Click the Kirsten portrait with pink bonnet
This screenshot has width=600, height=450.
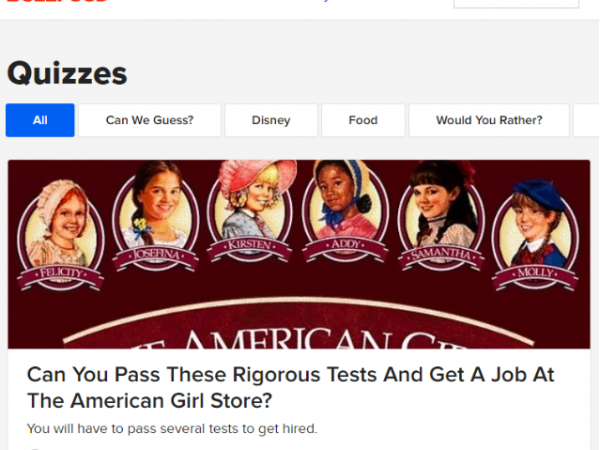[251, 210]
